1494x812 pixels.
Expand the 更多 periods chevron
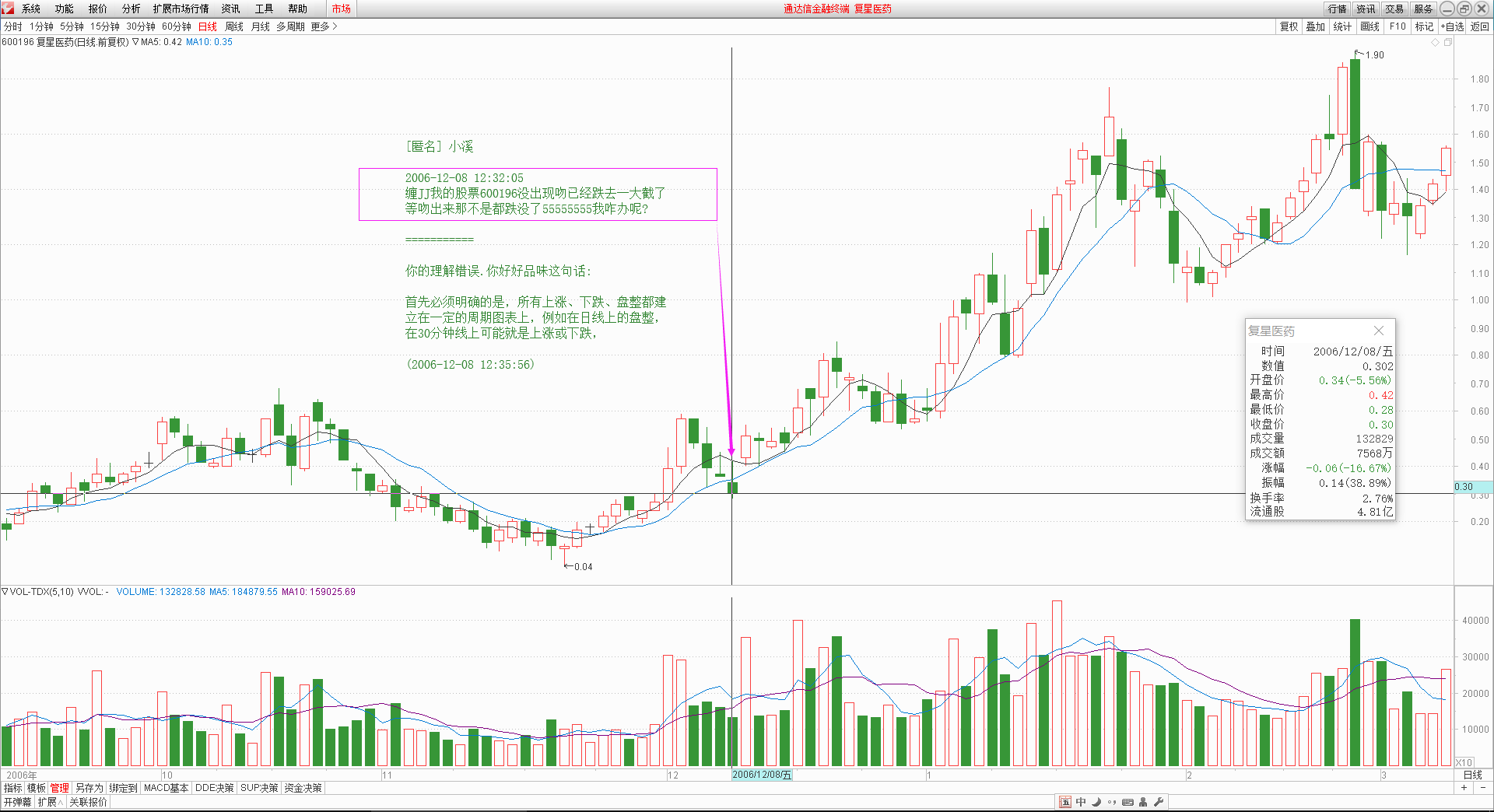(324, 26)
